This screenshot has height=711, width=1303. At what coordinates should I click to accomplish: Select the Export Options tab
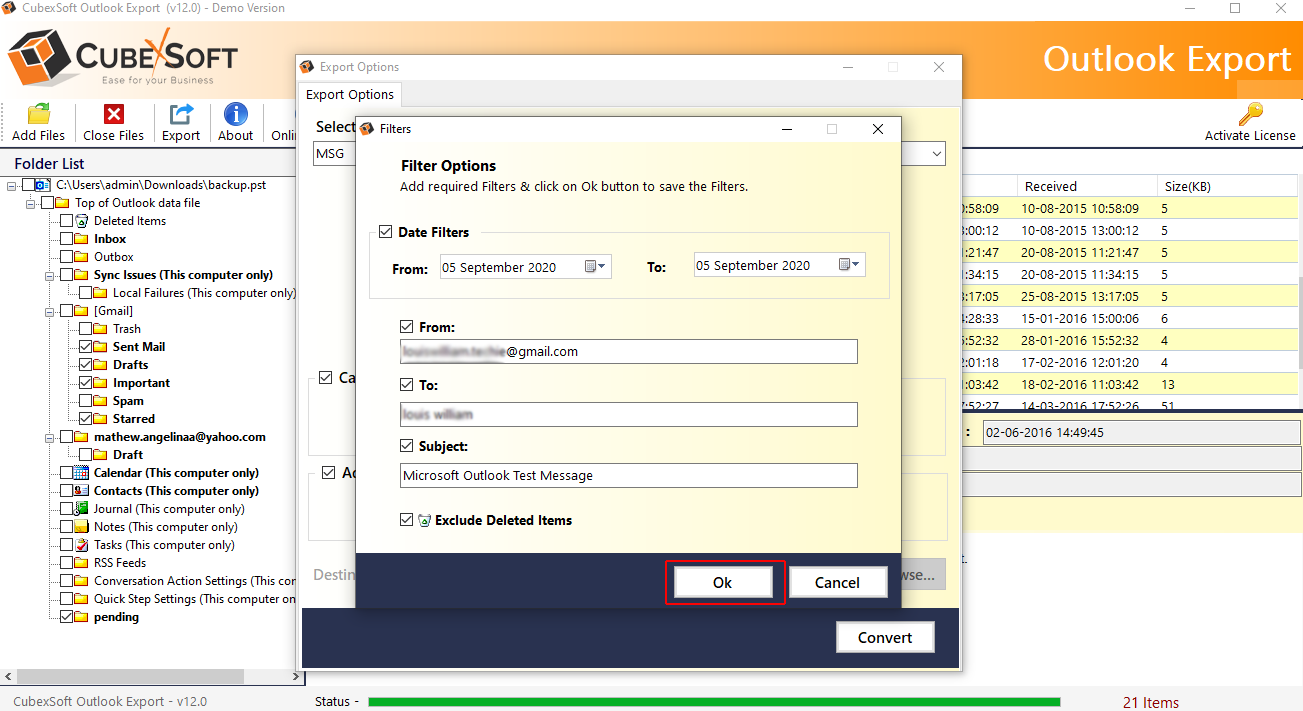click(x=350, y=94)
